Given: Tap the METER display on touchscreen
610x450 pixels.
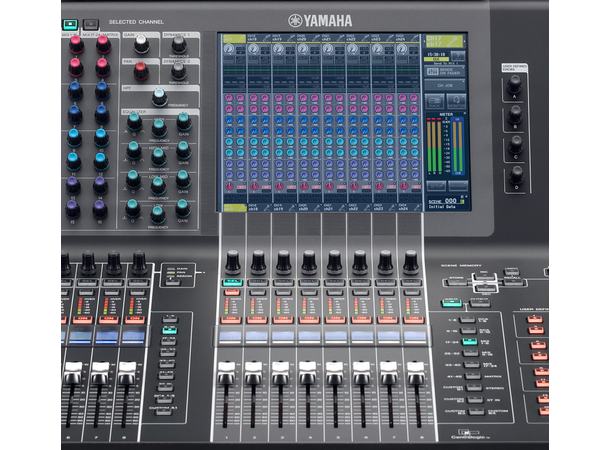Looking at the screenshot, I should tap(446, 144).
